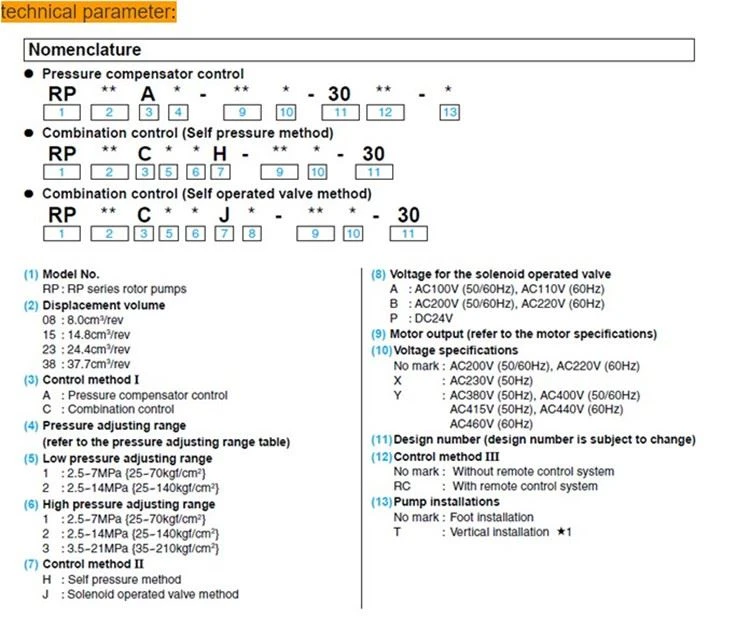Click box 7 under letter H
The height and width of the screenshot is (617, 750).
tap(221, 172)
